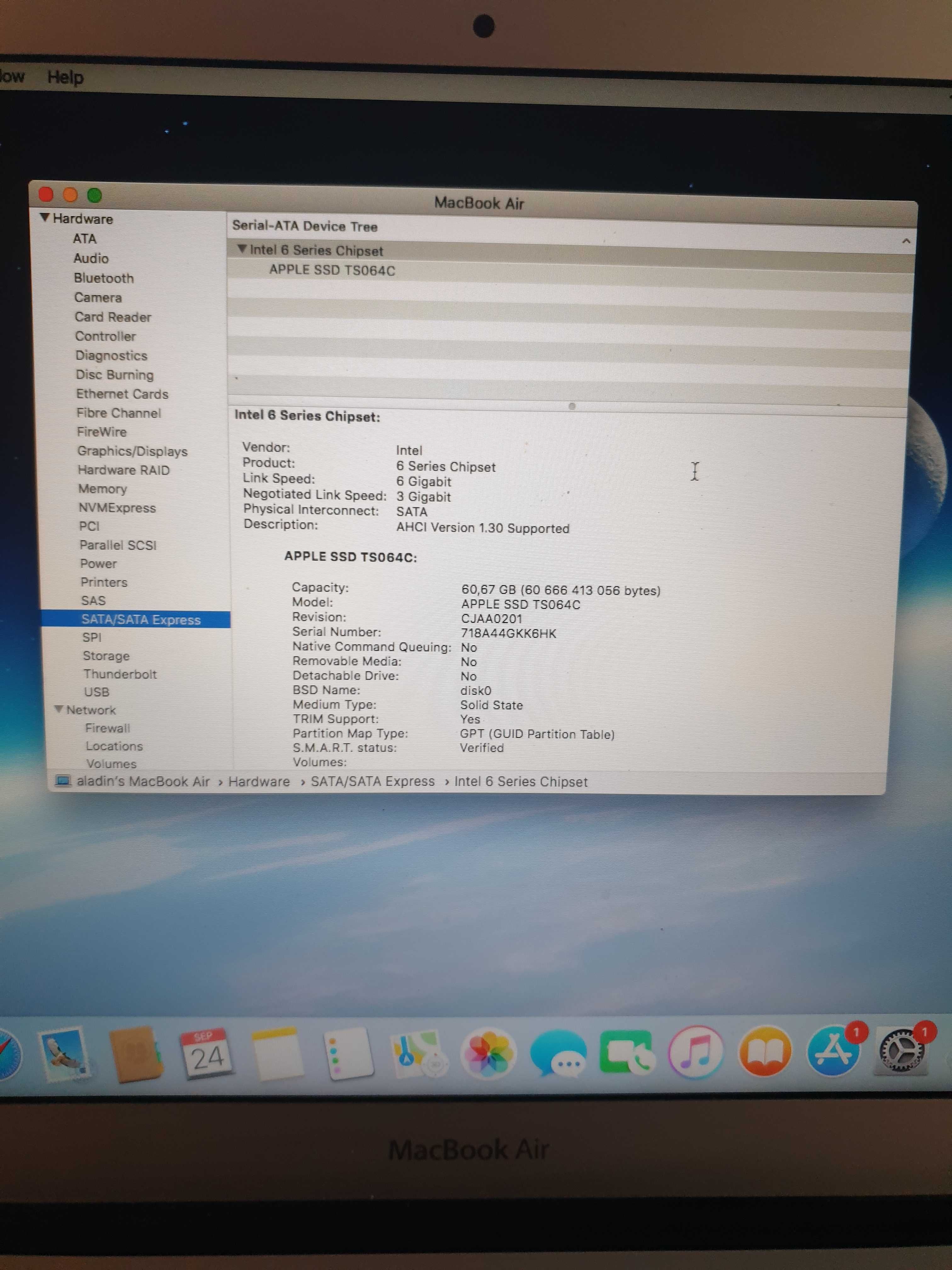This screenshot has width=952, height=1270.
Task: Click the computer icon in the path bar
Action: click(63, 781)
